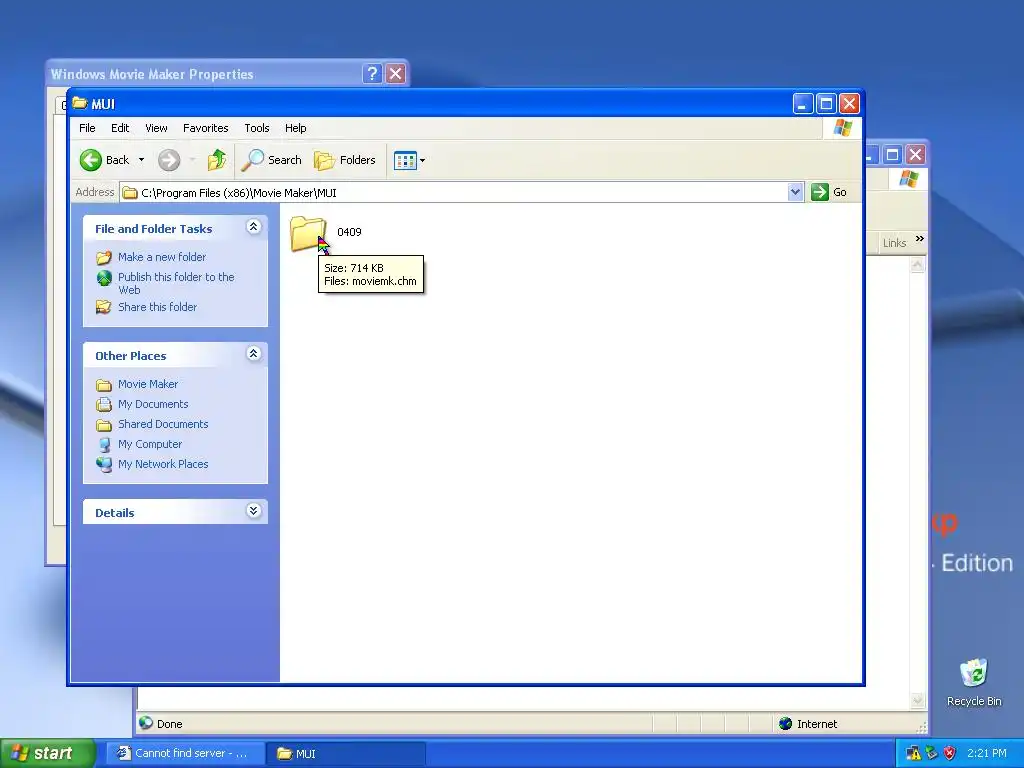Click the Publish to Web globe icon
The width and height of the screenshot is (1024, 768).
coord(104,278)
